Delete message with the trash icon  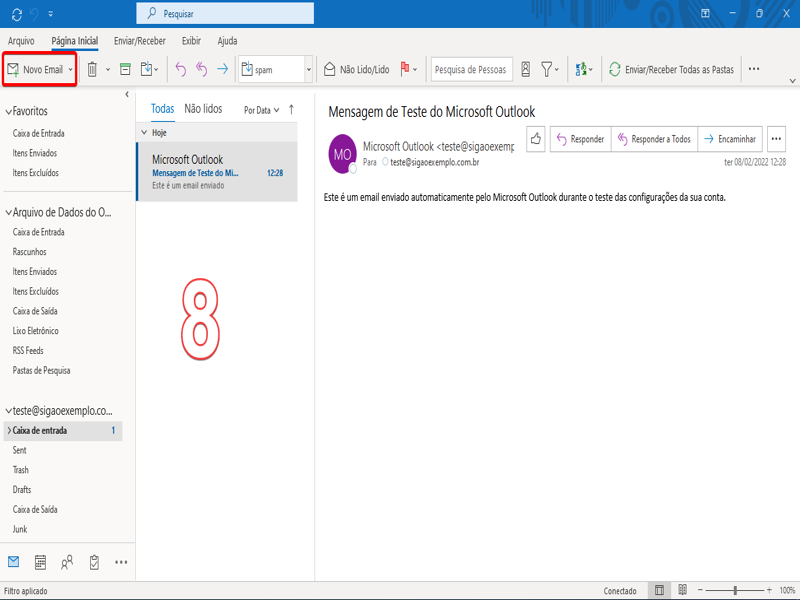tap(92, 70)
